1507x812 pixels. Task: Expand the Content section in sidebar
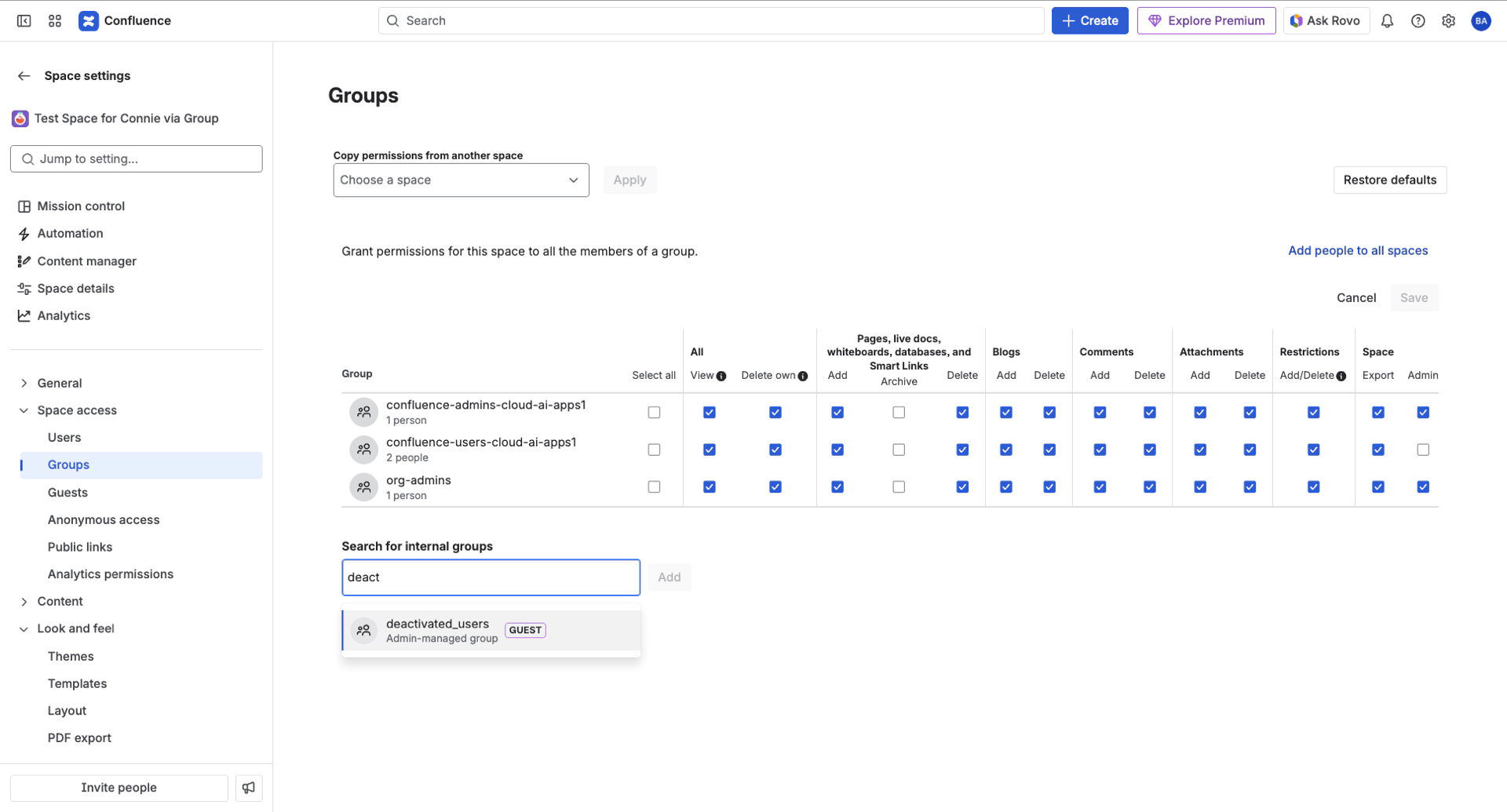coord(24,601)
